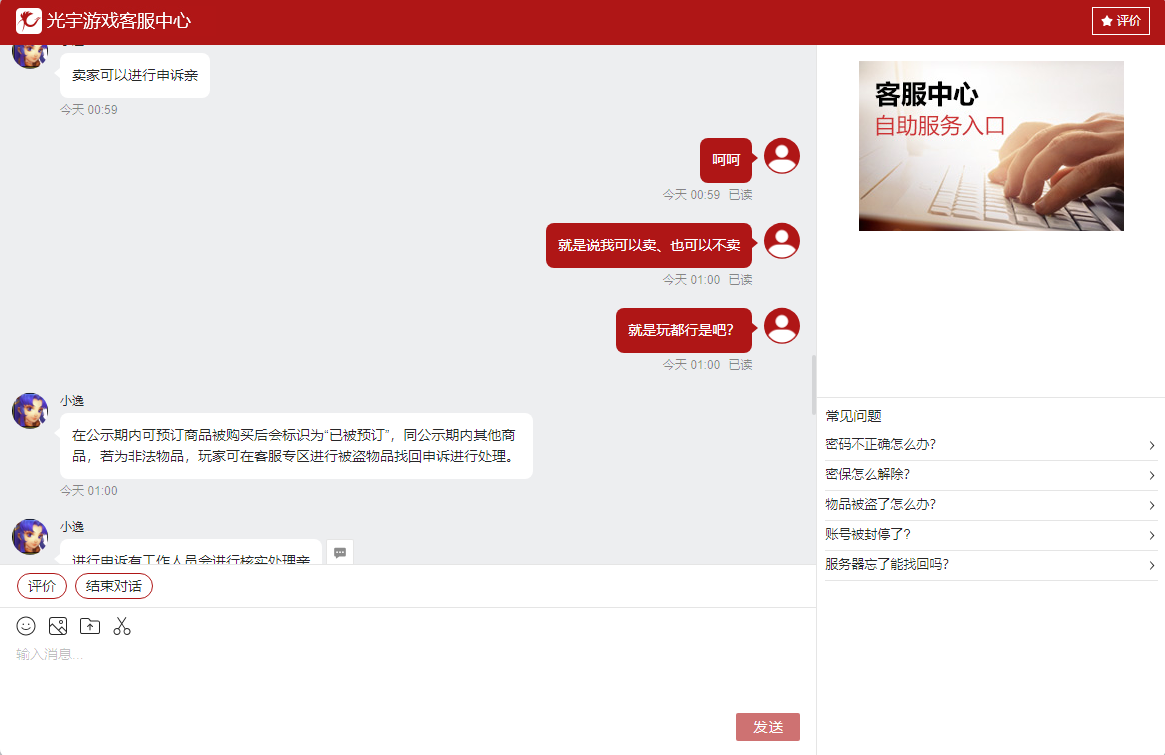
Task: Open 账号被封停了? FAQ entry
Action: pos(990,535)
